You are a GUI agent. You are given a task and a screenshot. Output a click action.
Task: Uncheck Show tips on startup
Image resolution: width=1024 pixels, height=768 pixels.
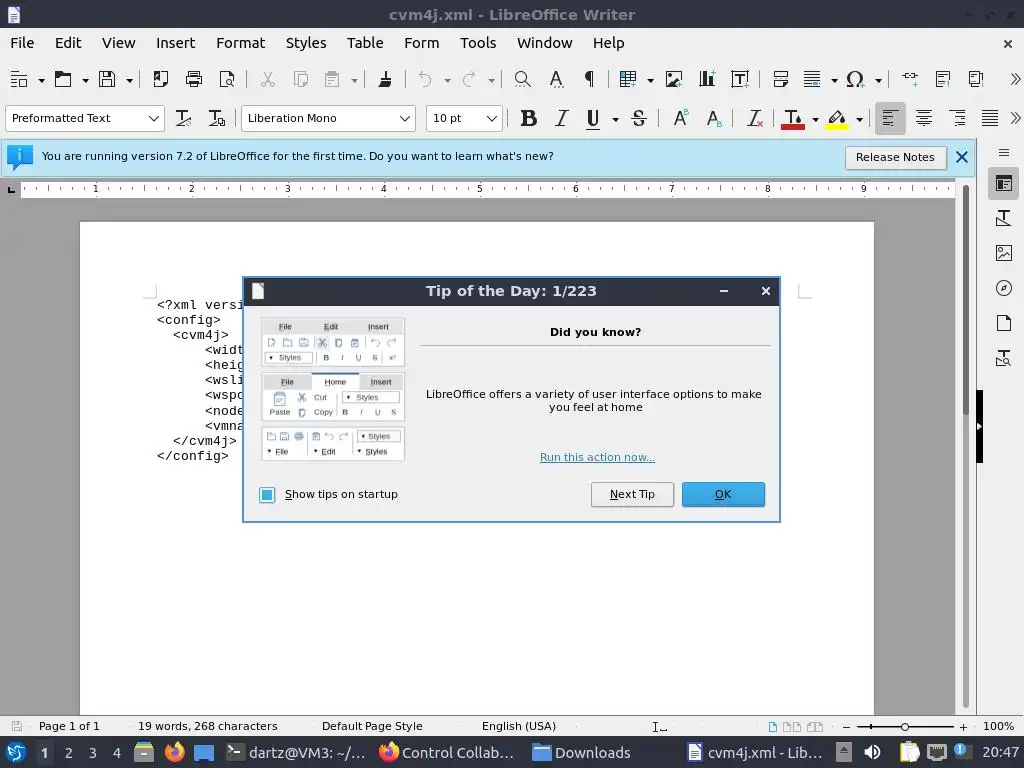pos(267,494)
